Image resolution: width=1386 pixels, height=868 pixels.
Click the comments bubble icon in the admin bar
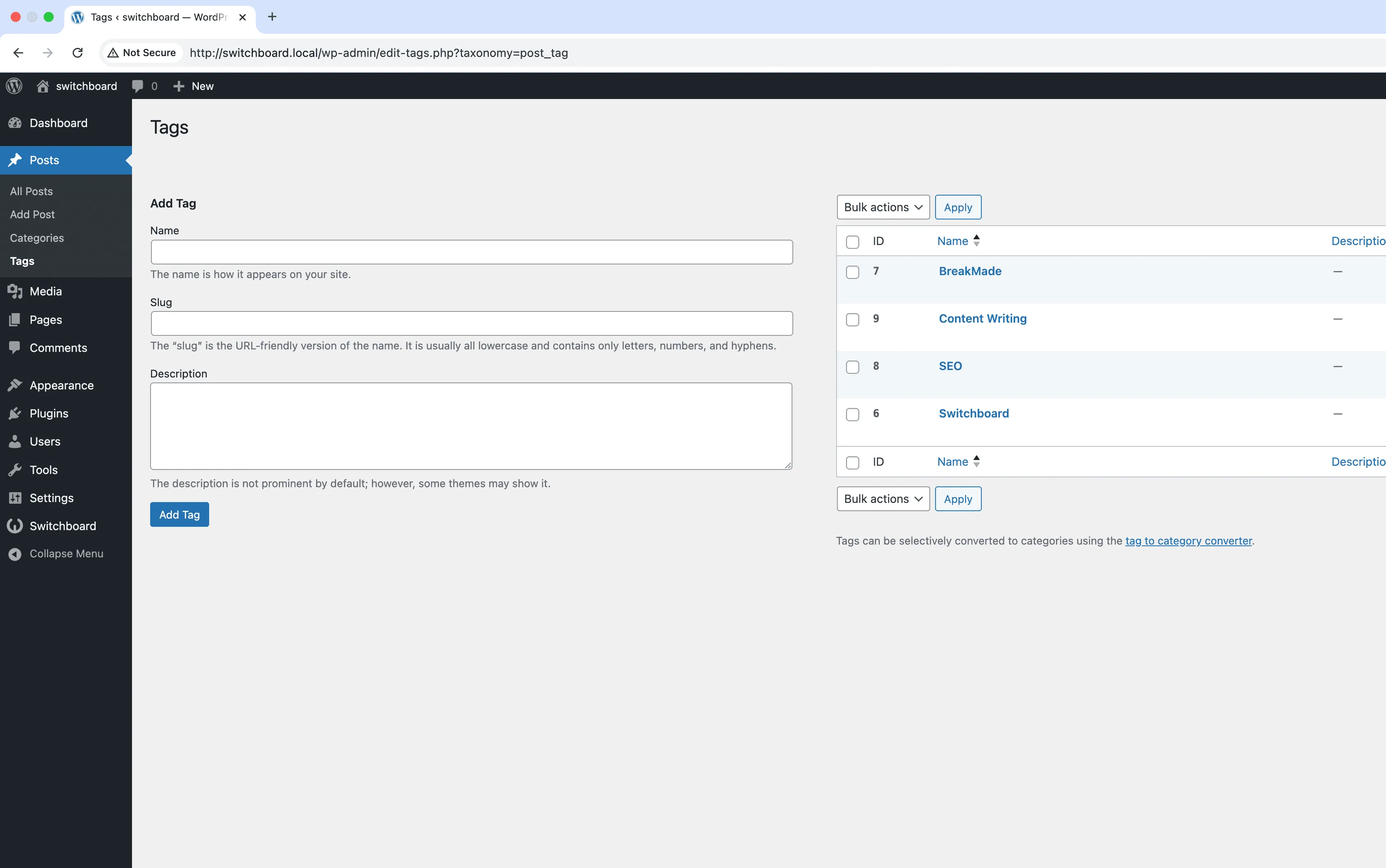pos(138,85)
